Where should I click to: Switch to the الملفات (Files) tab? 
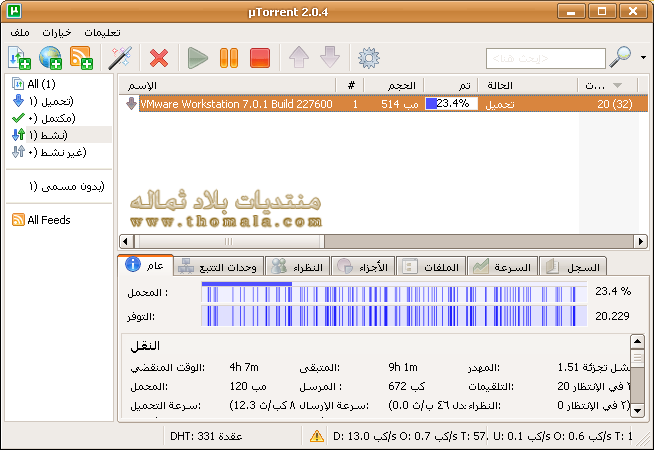[431, 266]
